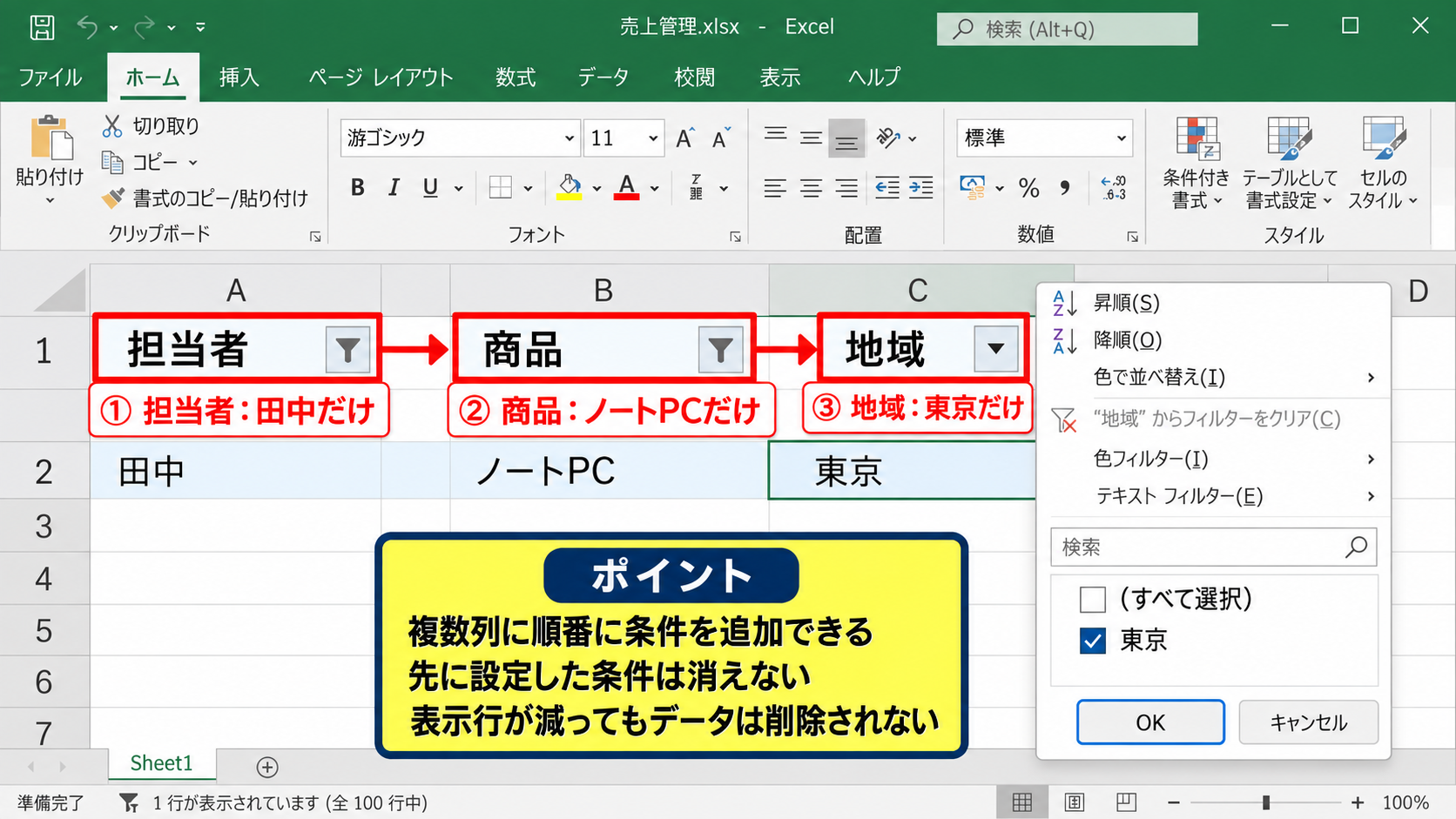1456x819 pixels.
Task: Align text right in cell
Action: pos(846,187)
